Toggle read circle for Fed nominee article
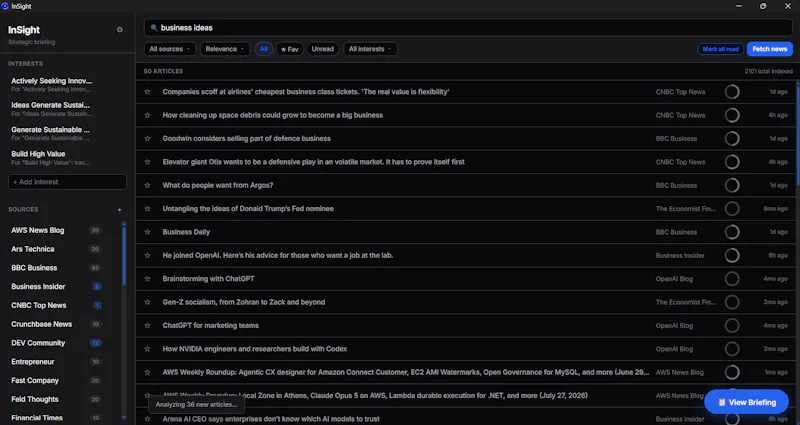800x425 pixels. click(x=732, y=209)
